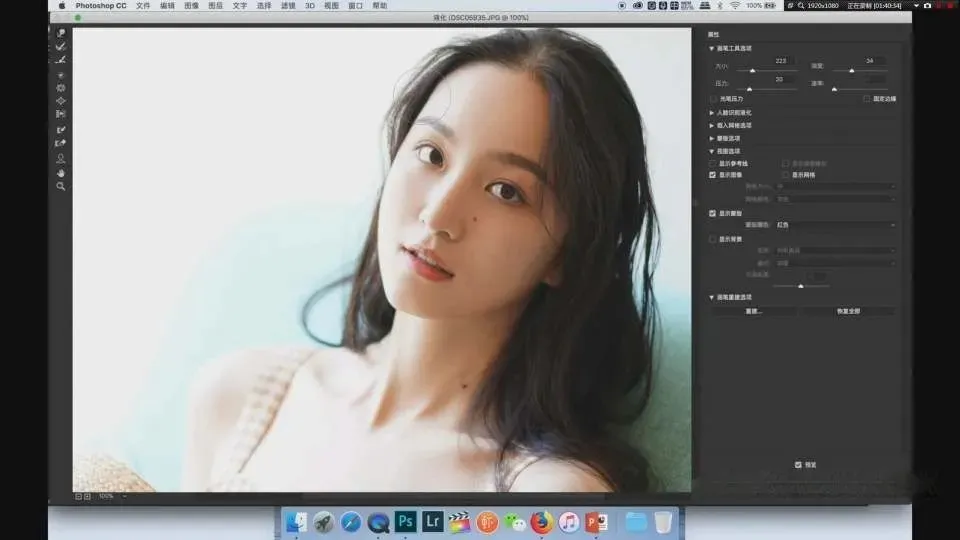Click the brush 大小 slider handle
The width and height of the screenshot is (960, 540).
click(752, 71)
